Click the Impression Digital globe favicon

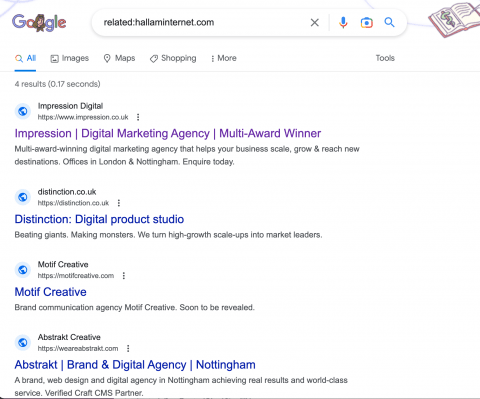tap(23, 111)
